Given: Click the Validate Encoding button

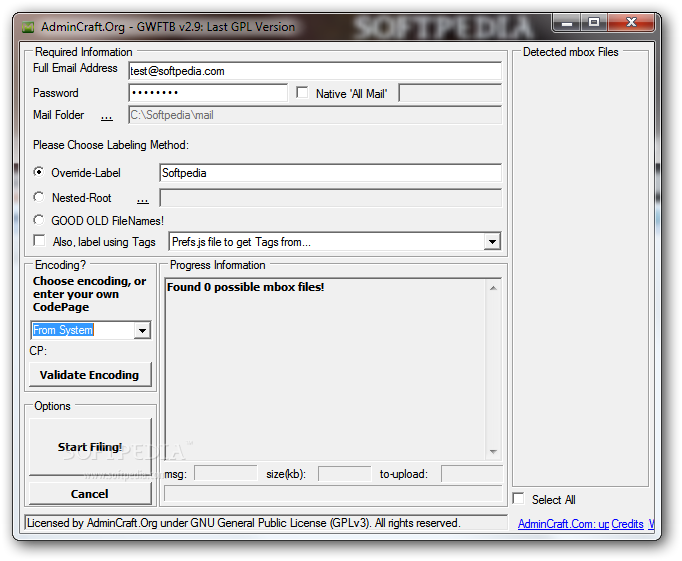Looking at the screenshot, I should pyautogui.click(x=90, y=375).
